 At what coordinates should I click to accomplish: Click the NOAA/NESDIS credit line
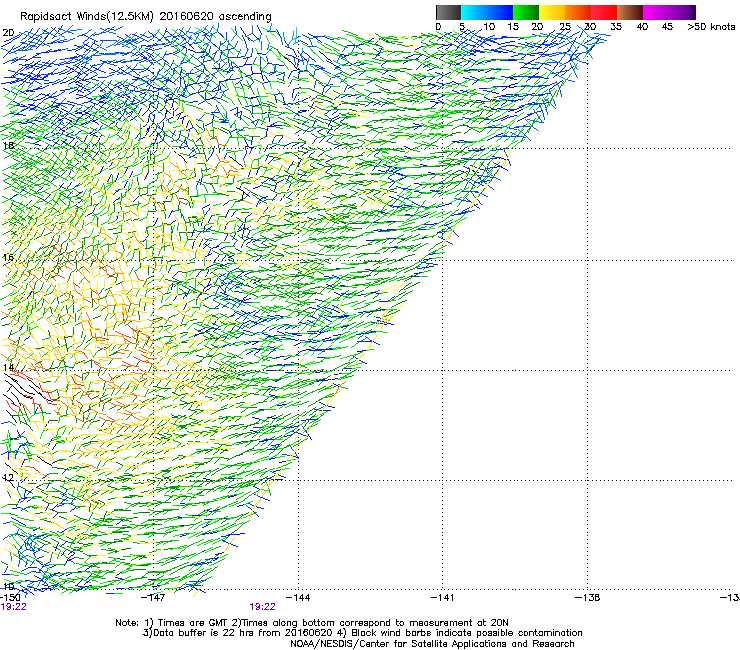(432, 644)
